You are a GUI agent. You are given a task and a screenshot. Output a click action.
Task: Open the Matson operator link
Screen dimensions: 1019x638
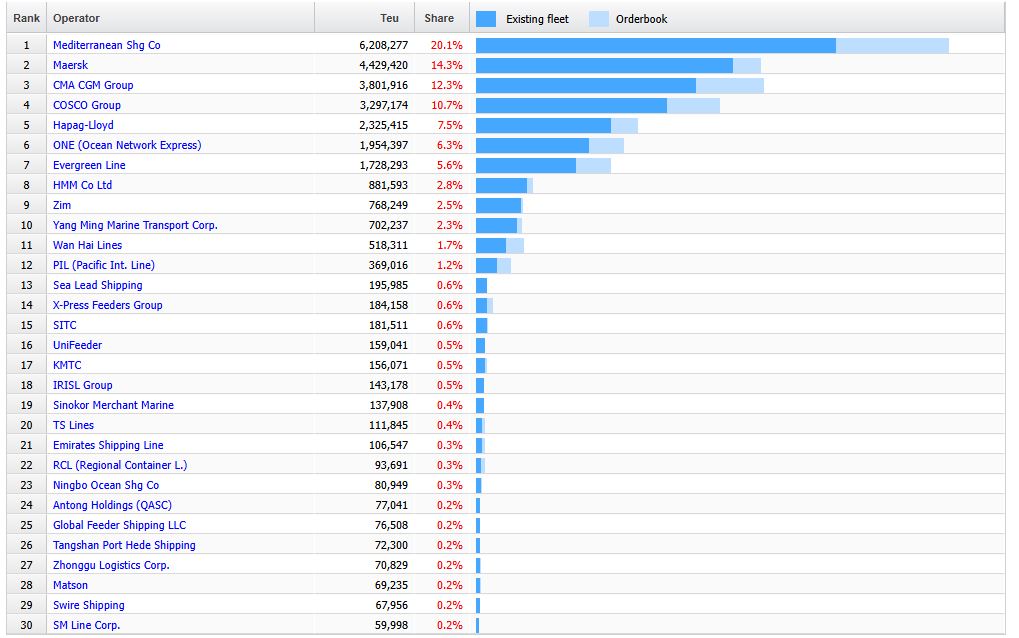[x=70, y=585]
